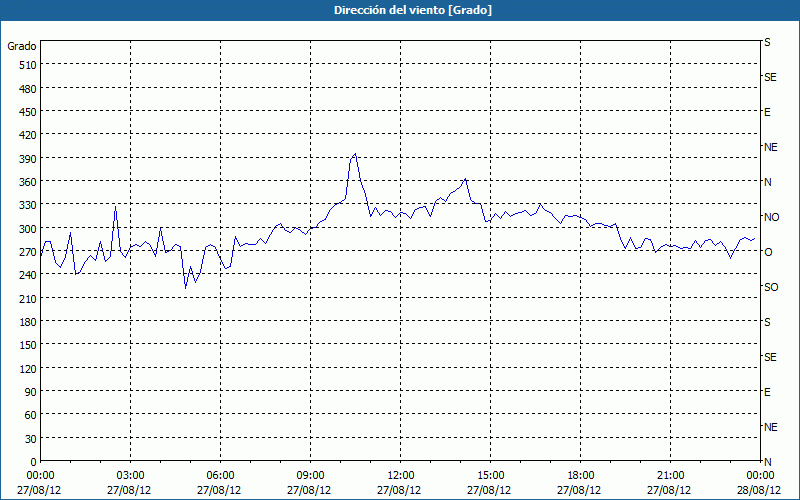Select the 06:00 time label
The image size is (800, 500).
click(220, 476)
